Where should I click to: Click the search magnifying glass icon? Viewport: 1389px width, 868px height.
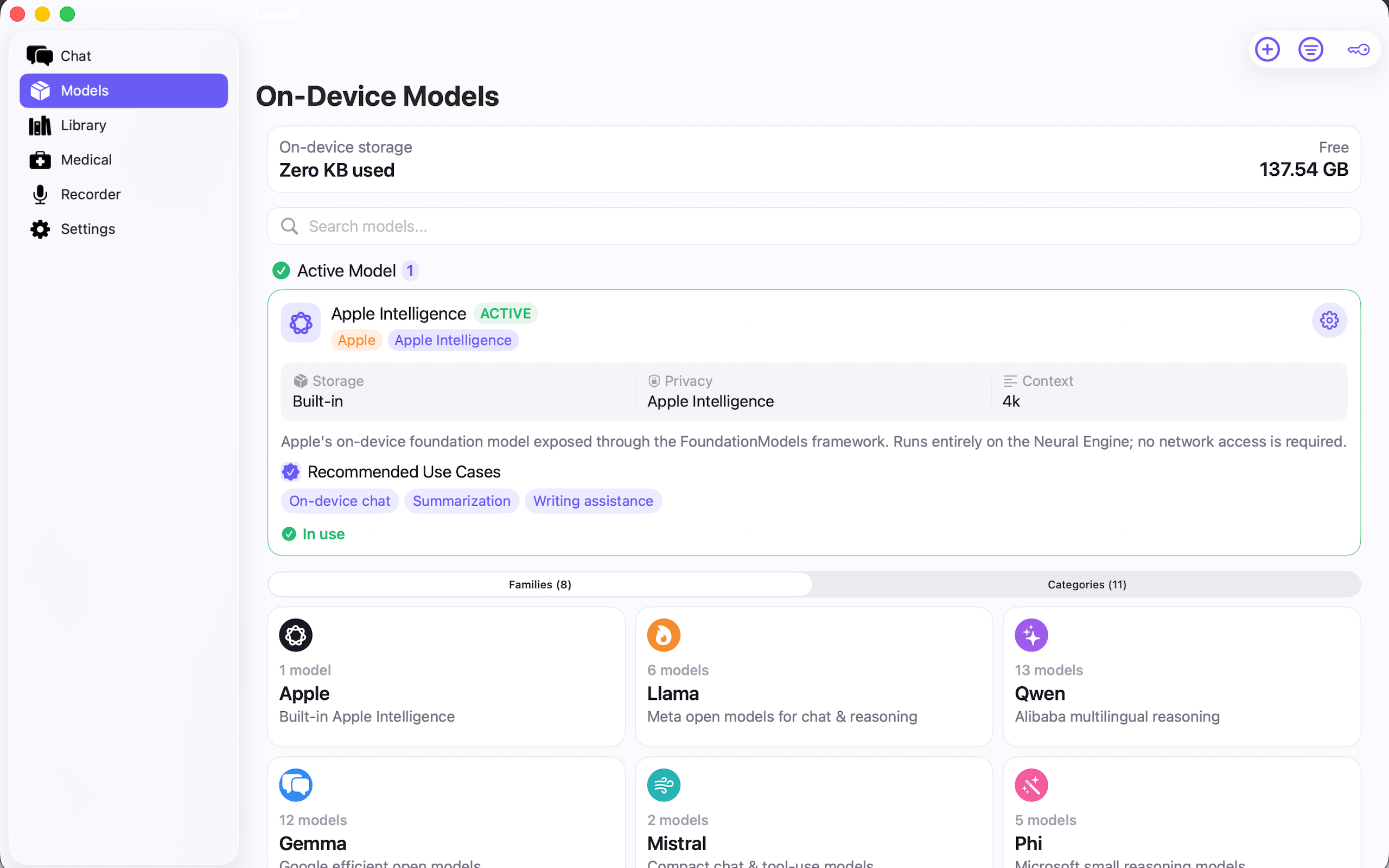(289, 226)
